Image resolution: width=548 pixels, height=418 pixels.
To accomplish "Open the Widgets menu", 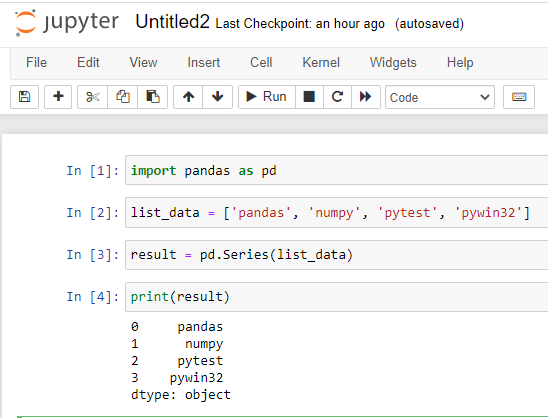I will click(393, 63).
